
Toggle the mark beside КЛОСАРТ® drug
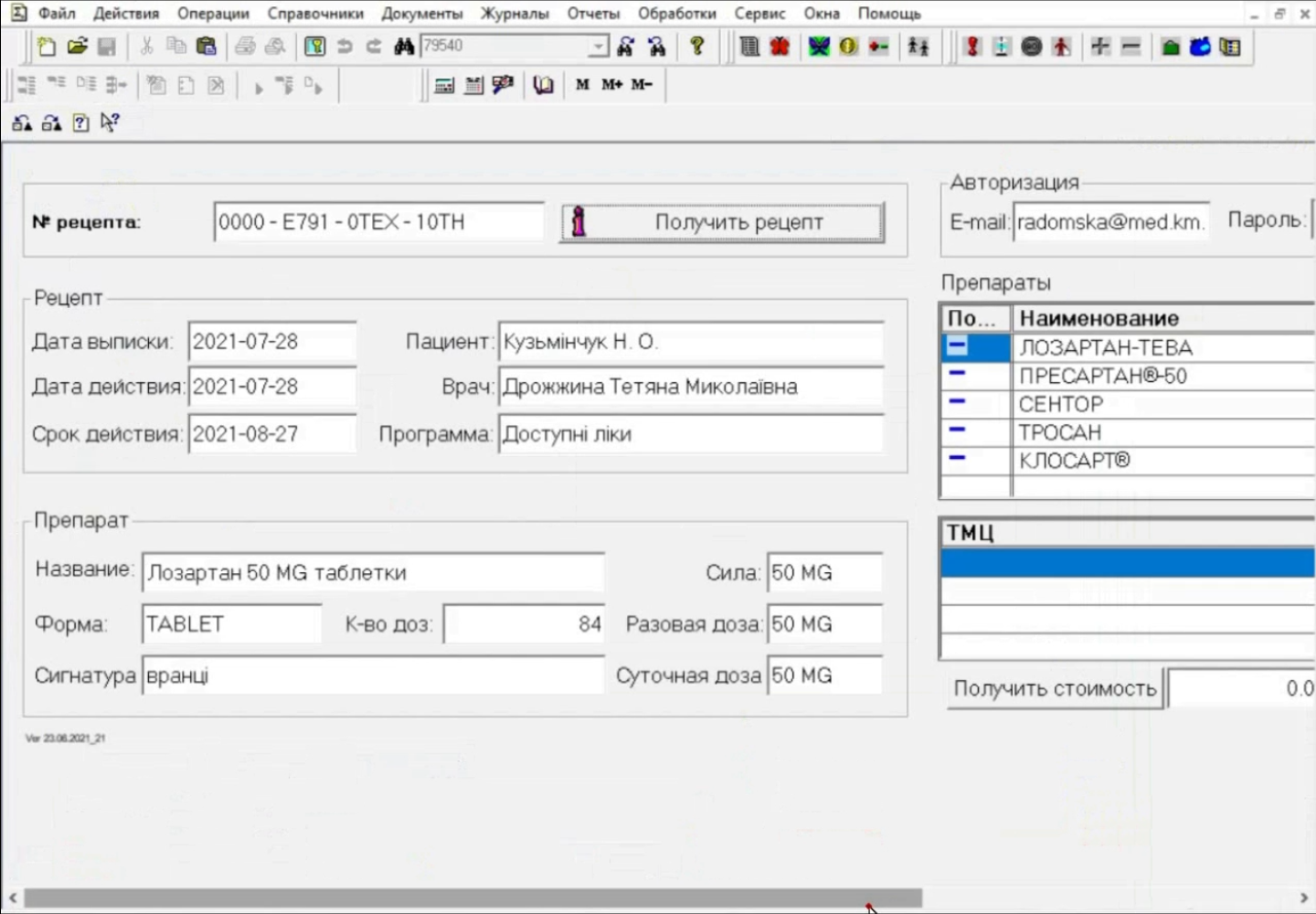pos(957,459)
